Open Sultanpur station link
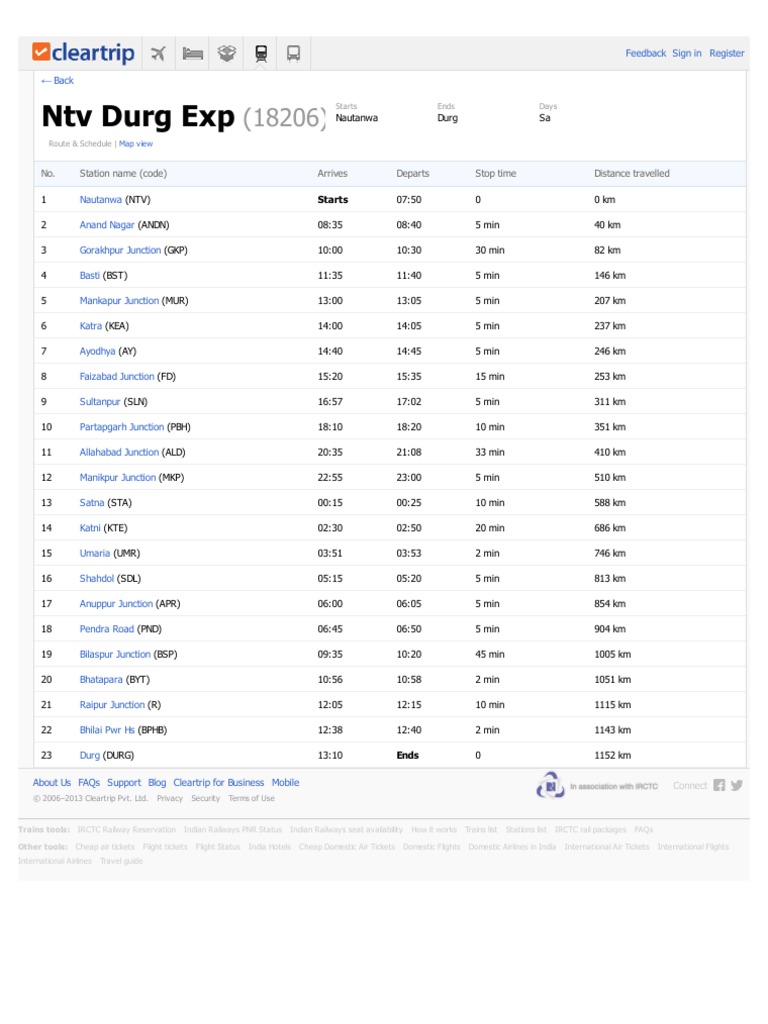Viewport: 768px width, 1024px height. click(100, 402)
